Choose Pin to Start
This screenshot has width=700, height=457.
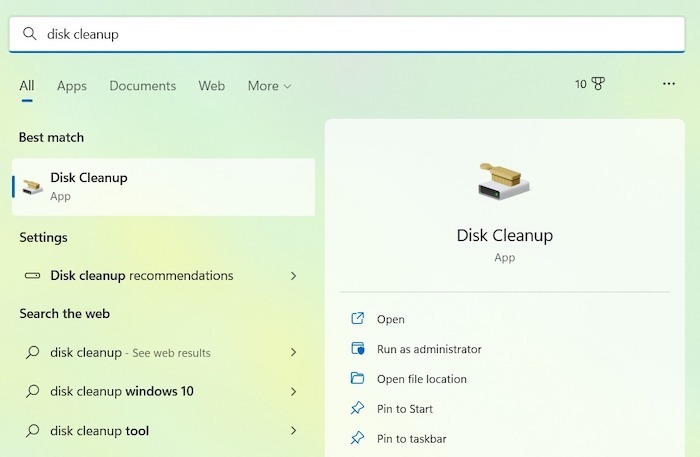[x=405, y=409]
